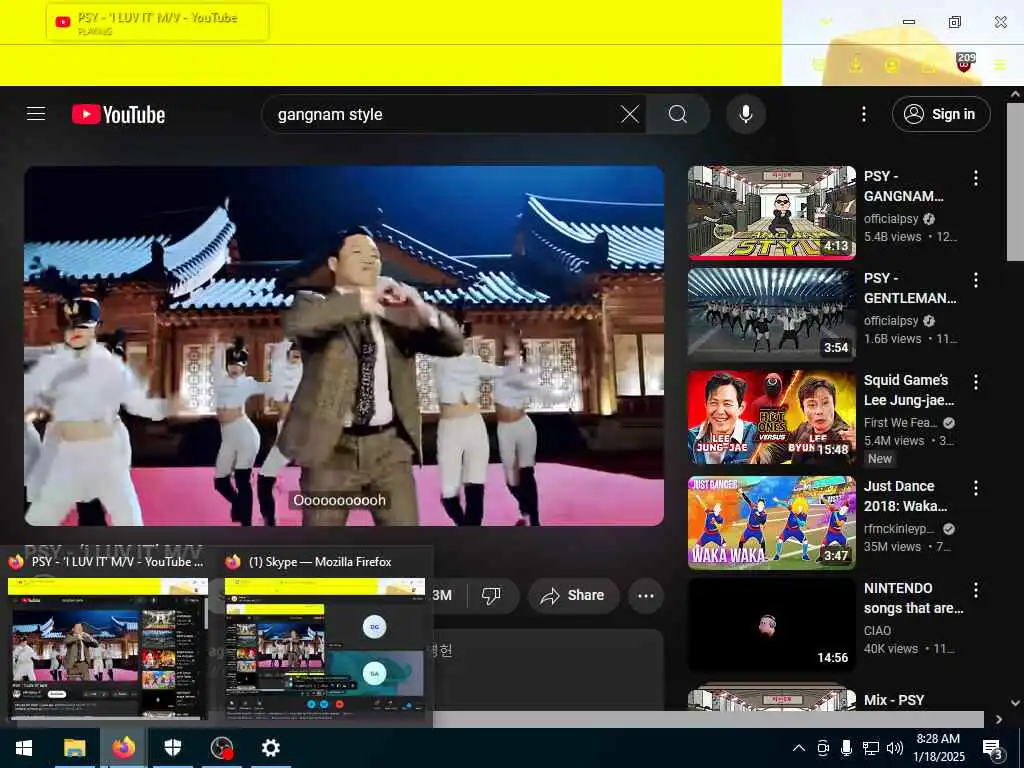Viewport: 1024px width, 768px height.
Task: Click the horizontal scrollbar right arrow
Action: pyautogui.click(x=999, y=719)
